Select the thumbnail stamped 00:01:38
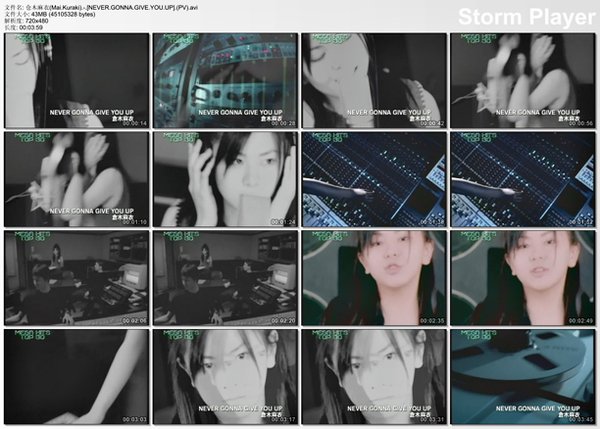Viewport: 600px width, 429px height. click(x=374, y=179)
